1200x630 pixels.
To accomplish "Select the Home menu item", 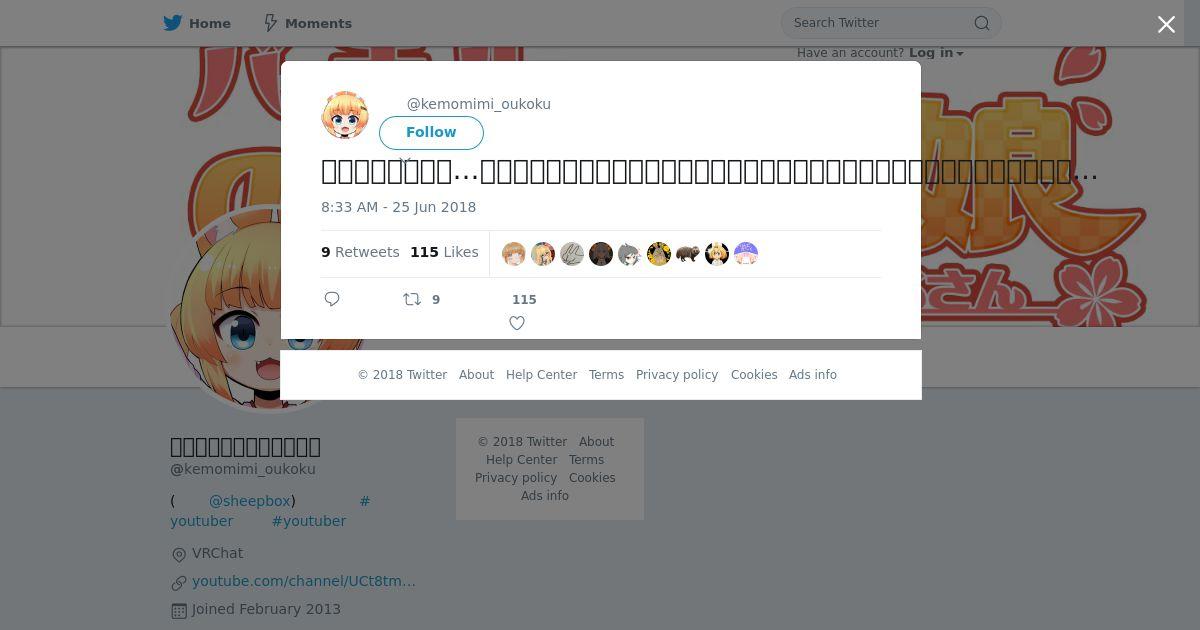I will 197,23.
